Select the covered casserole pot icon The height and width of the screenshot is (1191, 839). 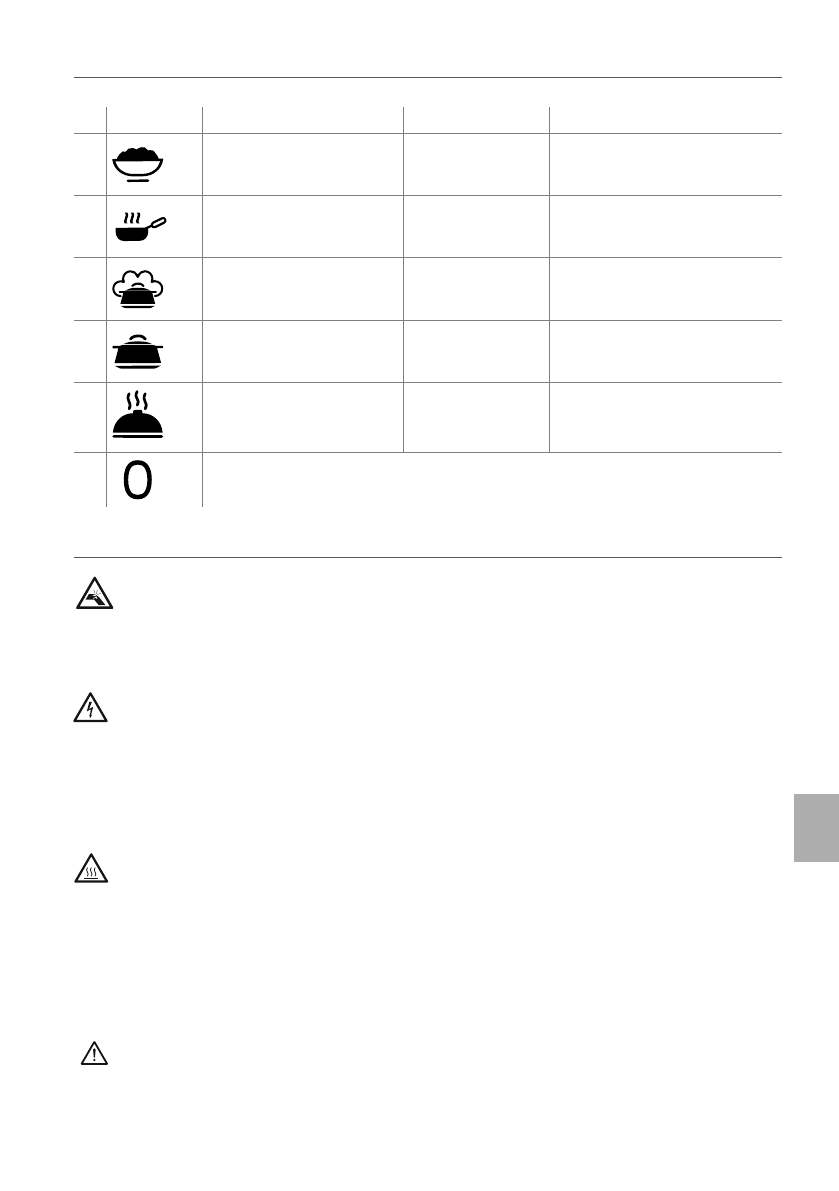[x=138, y=350]
